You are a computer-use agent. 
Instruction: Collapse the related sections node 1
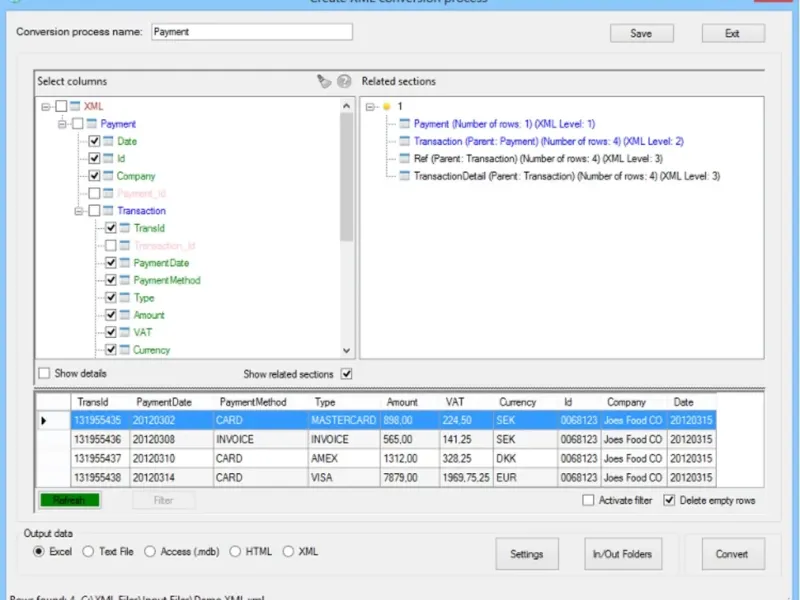(x=370, y=106)
